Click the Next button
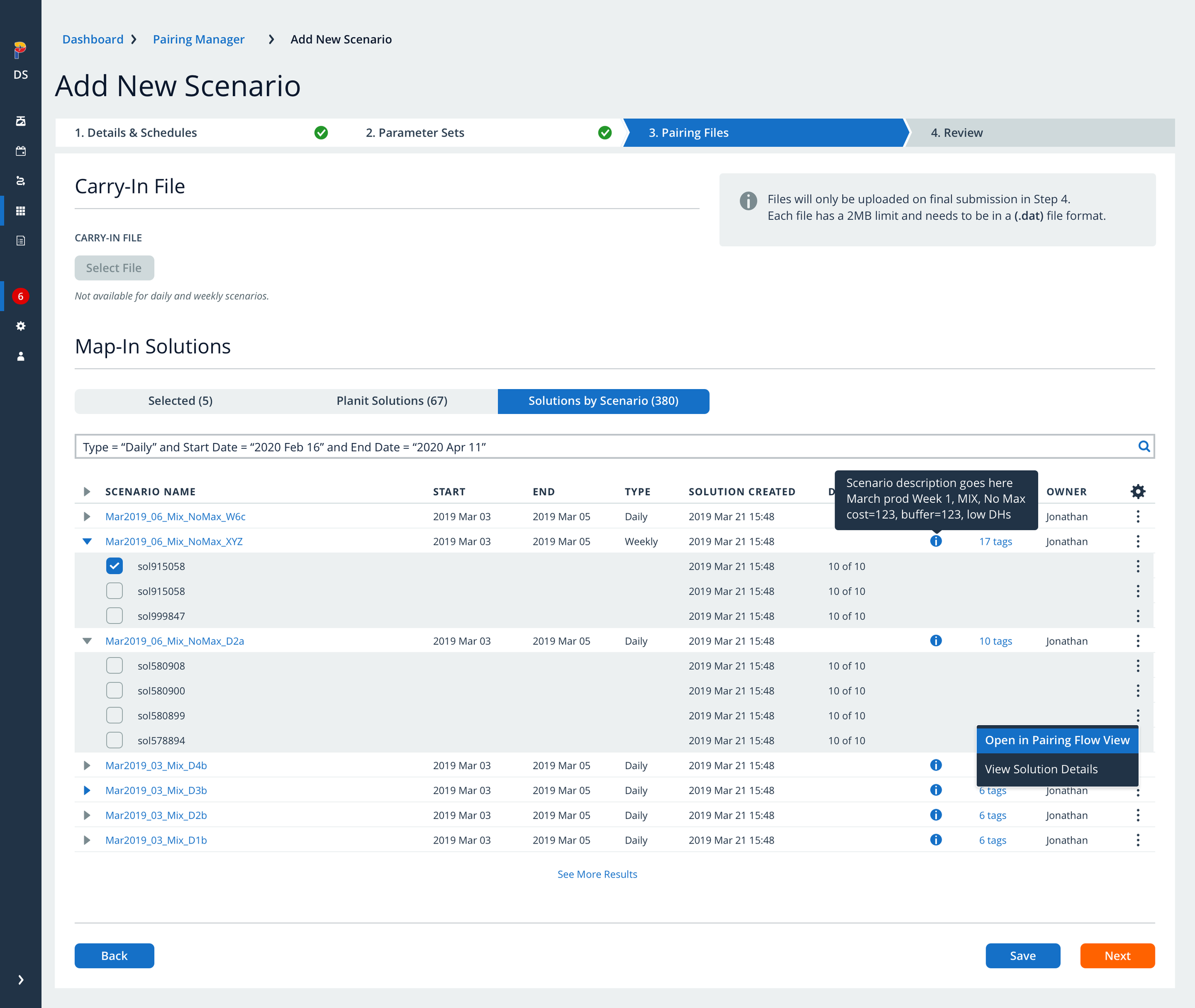Viewport: 1195px width, 1008px height. (1117, 955)
